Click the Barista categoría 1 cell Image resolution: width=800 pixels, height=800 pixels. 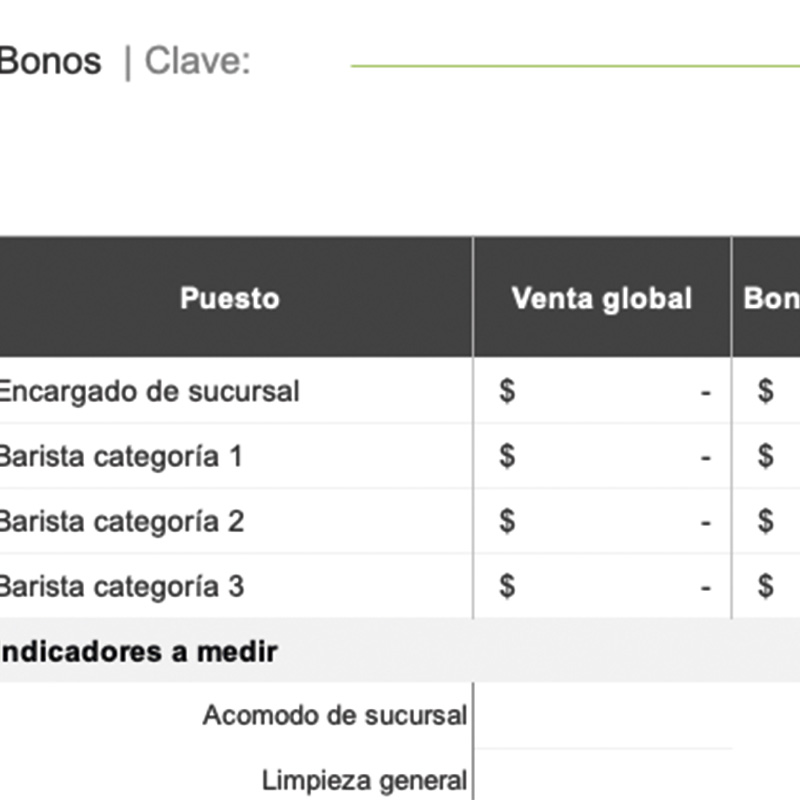click(120, 456)
